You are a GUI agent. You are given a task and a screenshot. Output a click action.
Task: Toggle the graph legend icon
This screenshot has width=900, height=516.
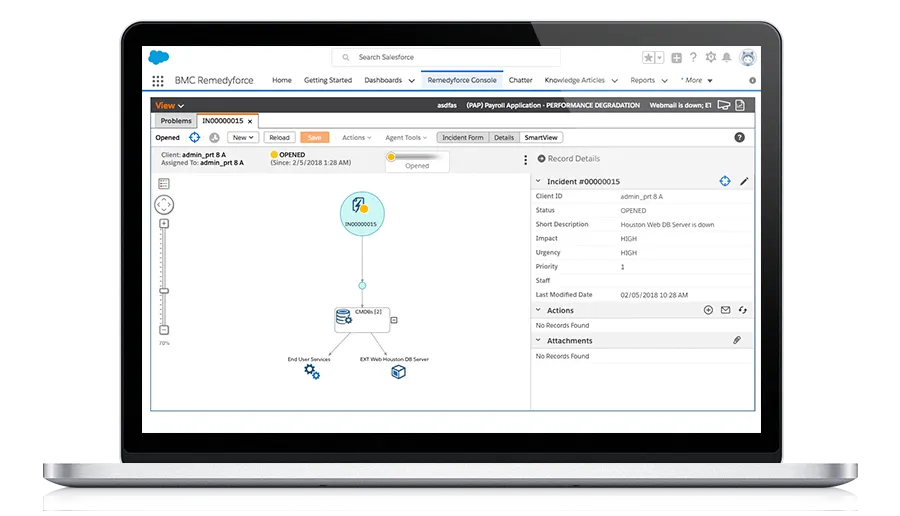point(164,184)
